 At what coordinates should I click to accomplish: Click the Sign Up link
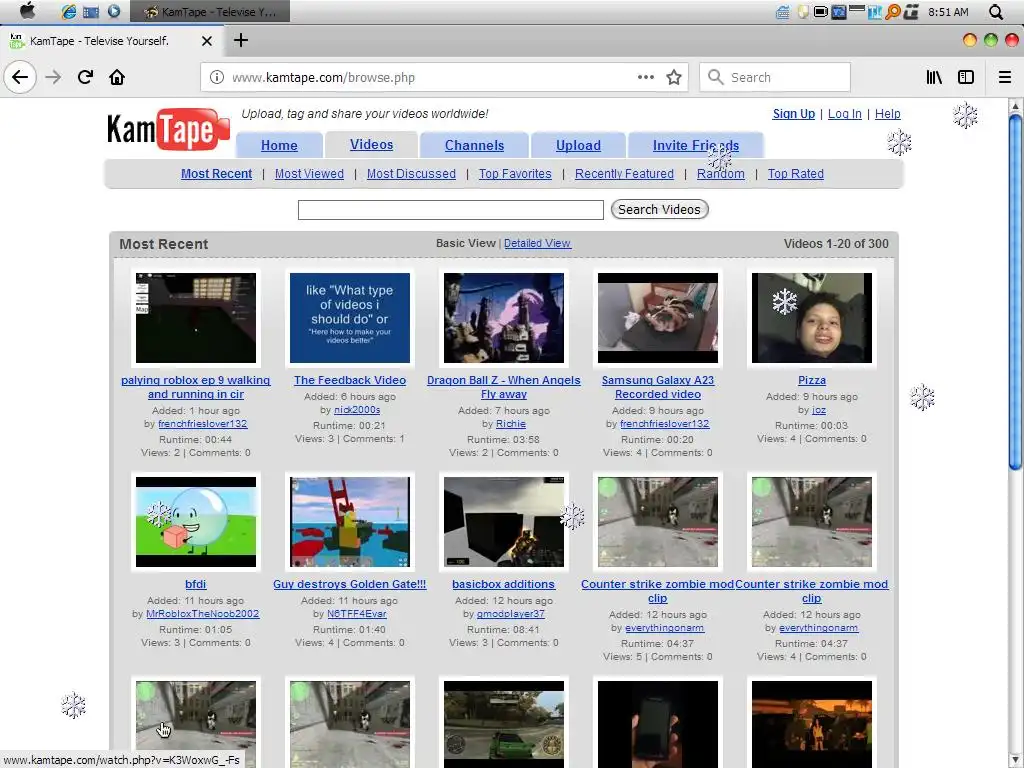pos(793,114)
